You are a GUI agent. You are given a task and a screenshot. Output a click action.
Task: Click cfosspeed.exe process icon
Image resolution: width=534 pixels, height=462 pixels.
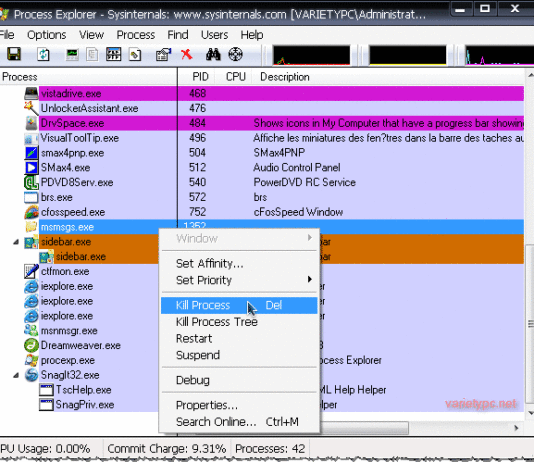[31, 212]
